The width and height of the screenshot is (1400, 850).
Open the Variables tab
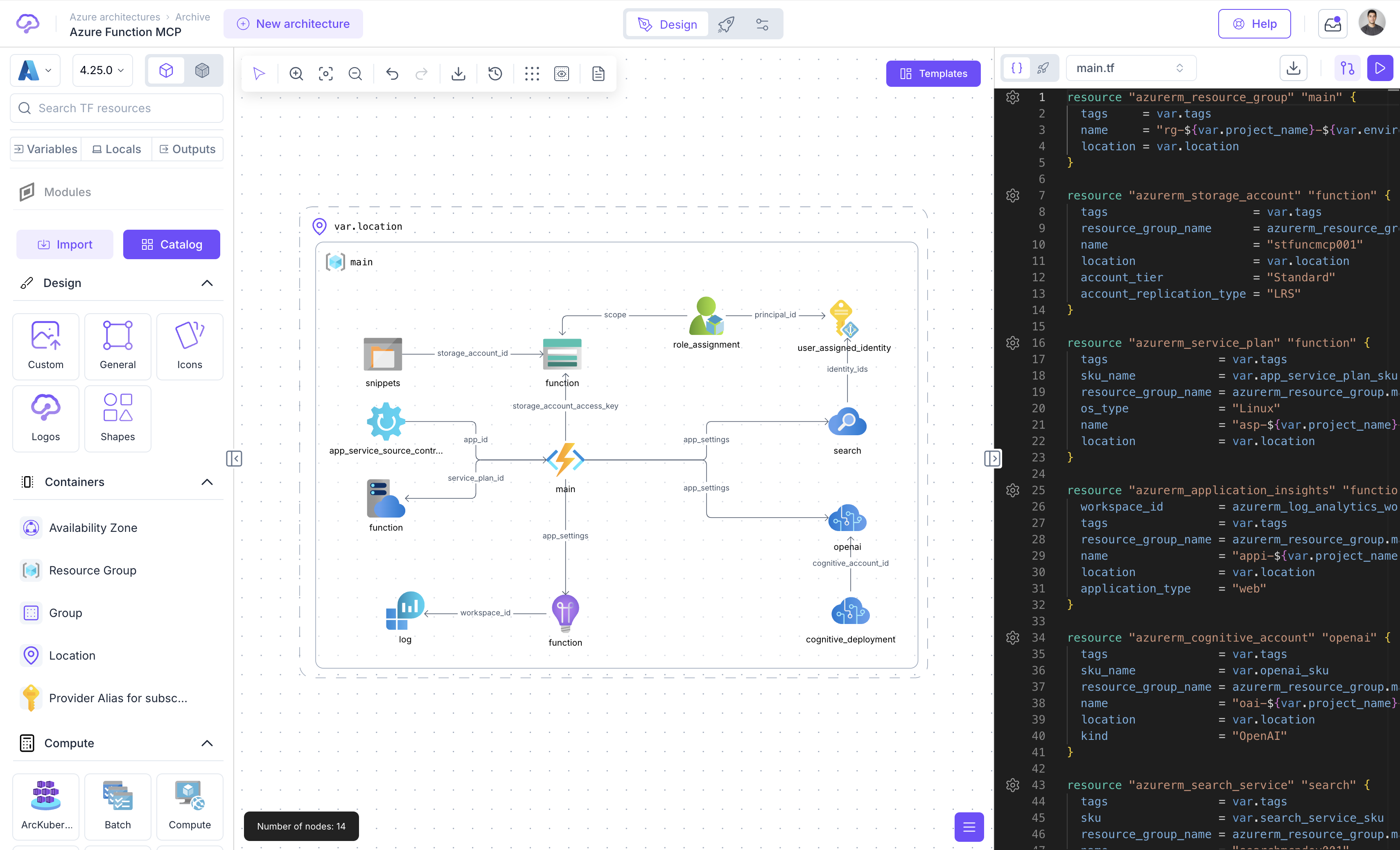[x=45, y=149]
